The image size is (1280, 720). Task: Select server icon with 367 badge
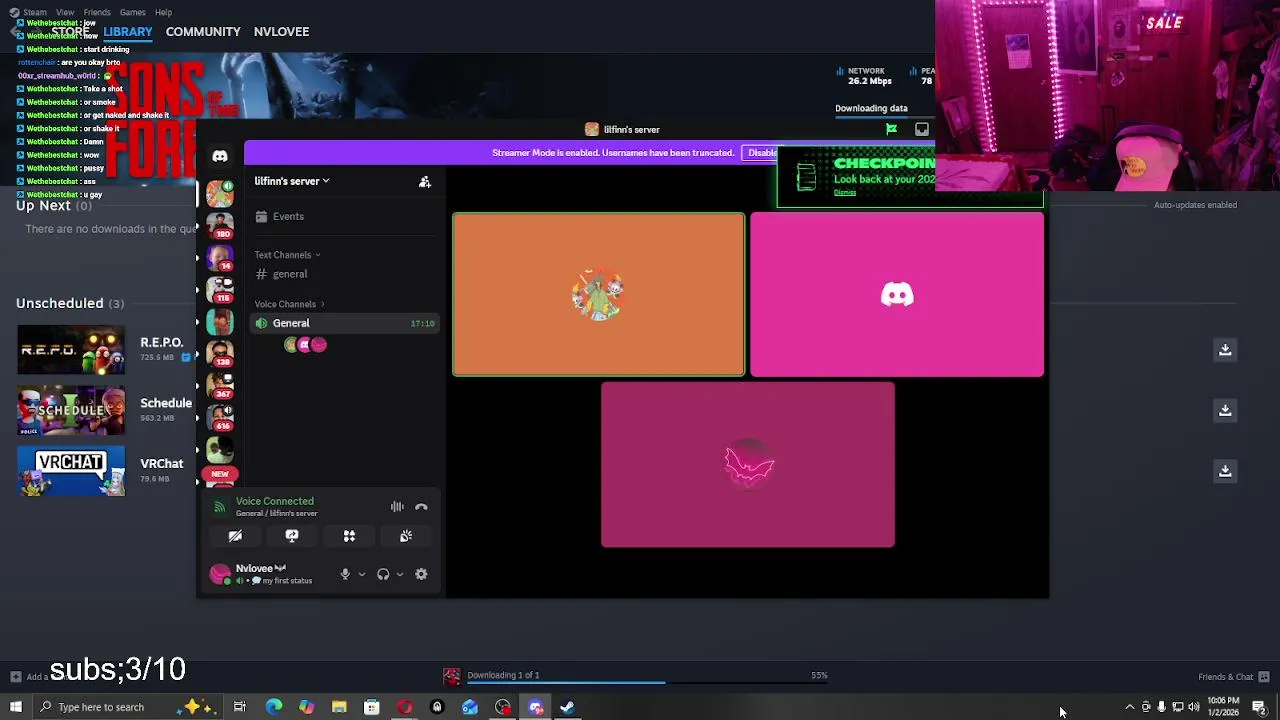(220, 385)
